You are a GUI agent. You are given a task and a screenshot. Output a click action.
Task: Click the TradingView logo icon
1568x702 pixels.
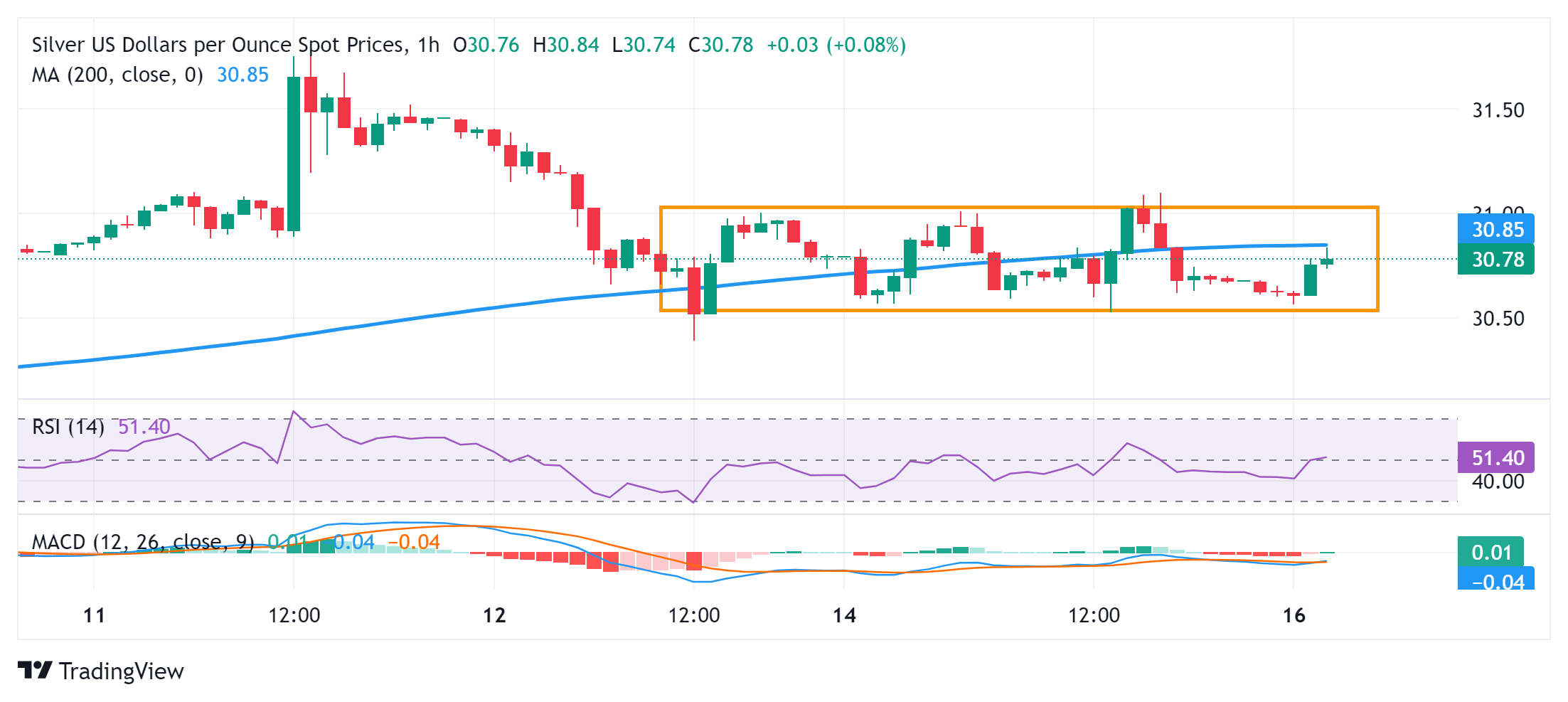pos(34,670)
